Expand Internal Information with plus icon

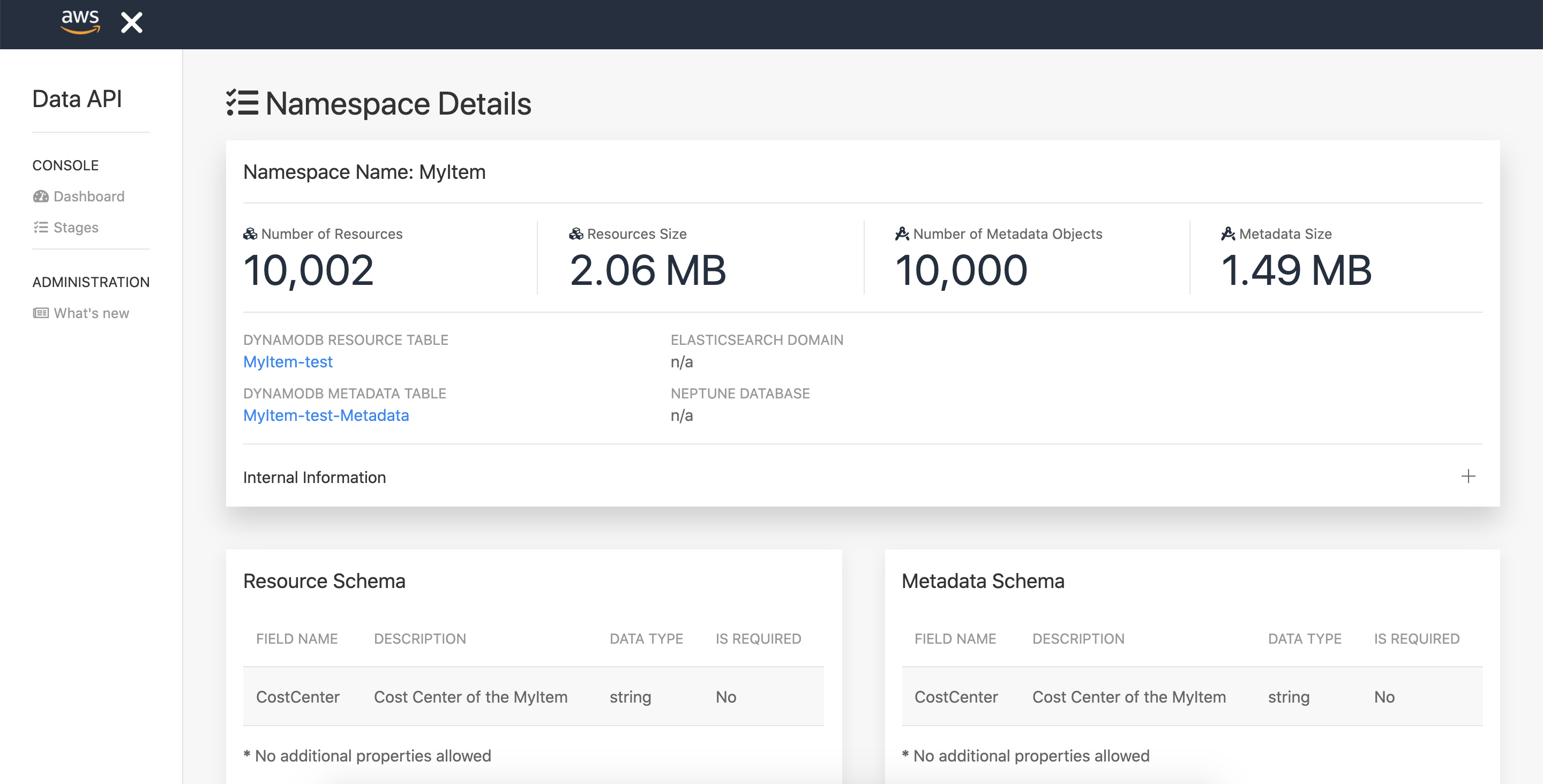tap(1467, 477)
